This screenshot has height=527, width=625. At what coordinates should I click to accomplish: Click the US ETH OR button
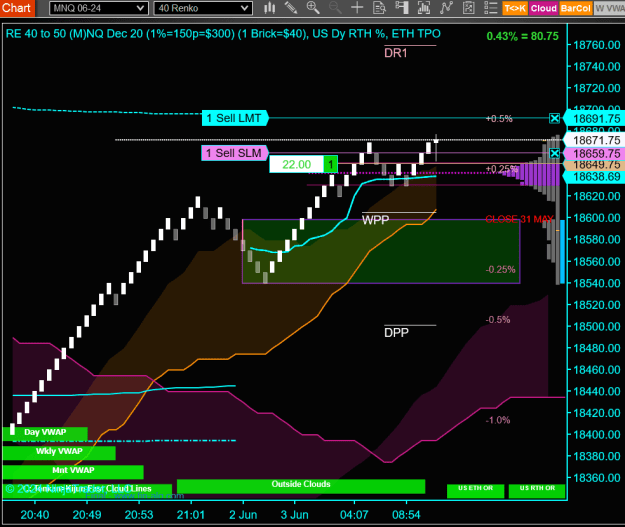click(x=475, y=491)
